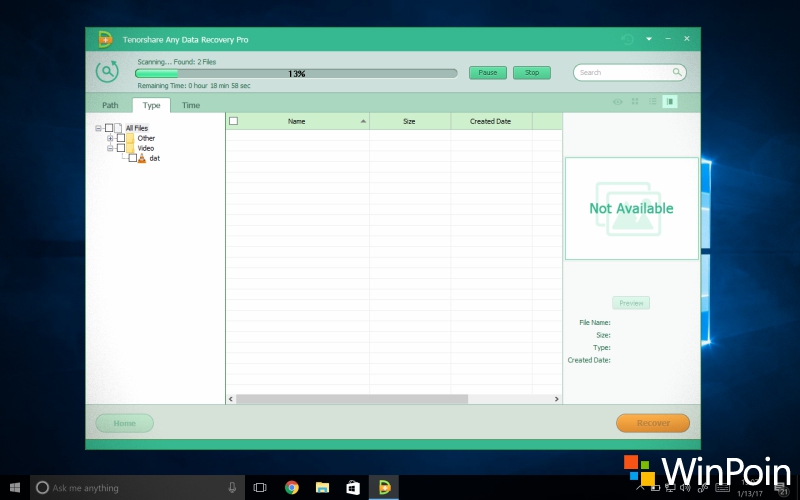Viewport: 800px width, 500px height.
Task: Select the 'Other' tree label
Action: click(x=146, y=138)
